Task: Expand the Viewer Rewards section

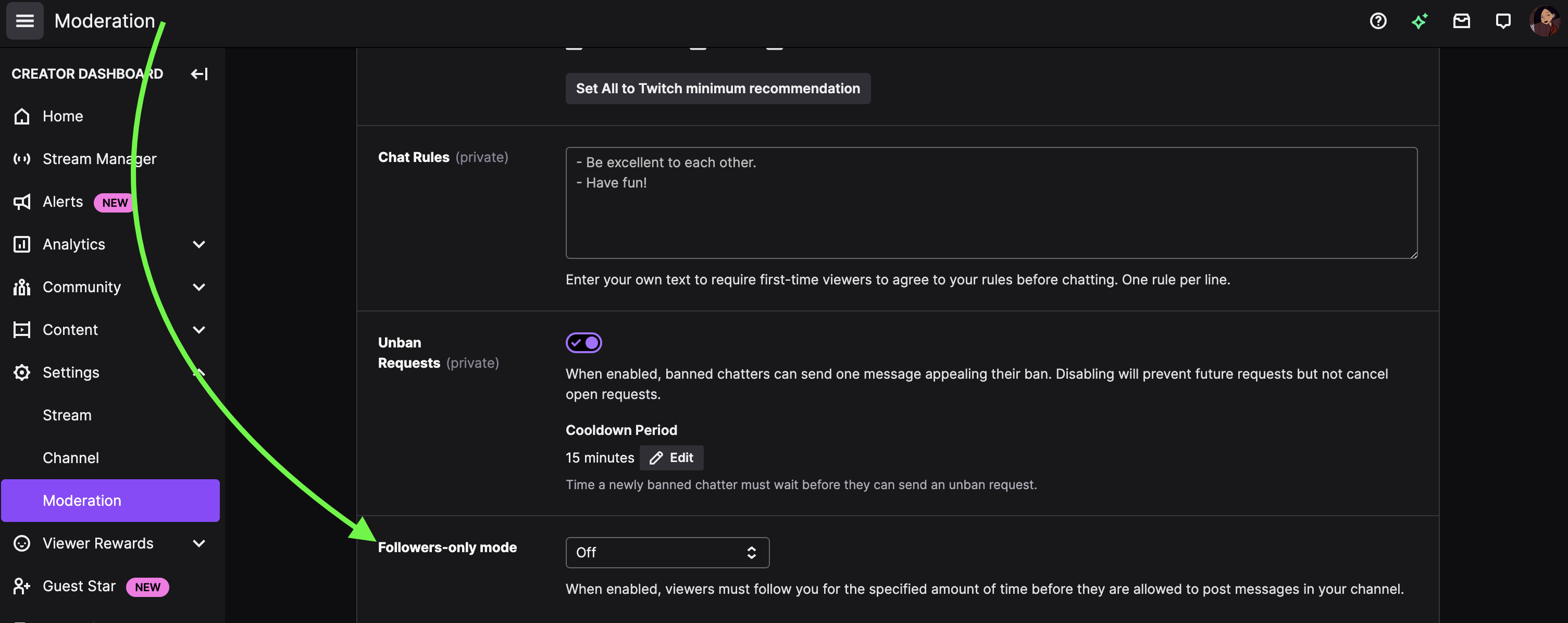Action: click(x=198, y=543)
